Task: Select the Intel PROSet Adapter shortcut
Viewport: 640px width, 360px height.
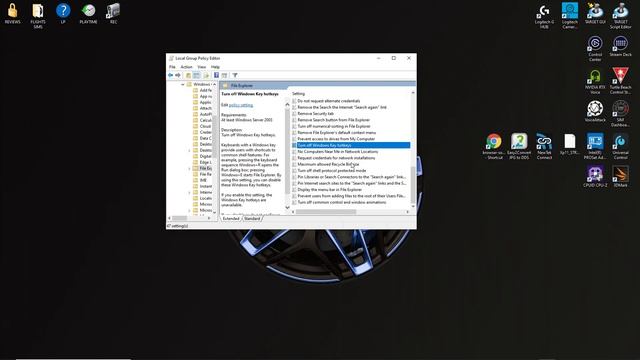Action: point(595,147)
